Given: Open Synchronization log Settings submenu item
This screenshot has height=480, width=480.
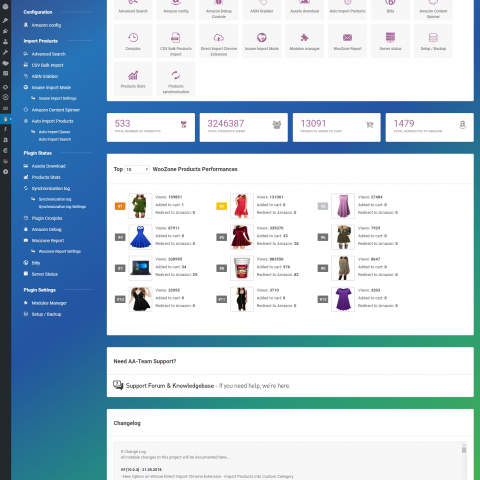Looking at the screenshot, I should 62,207.
